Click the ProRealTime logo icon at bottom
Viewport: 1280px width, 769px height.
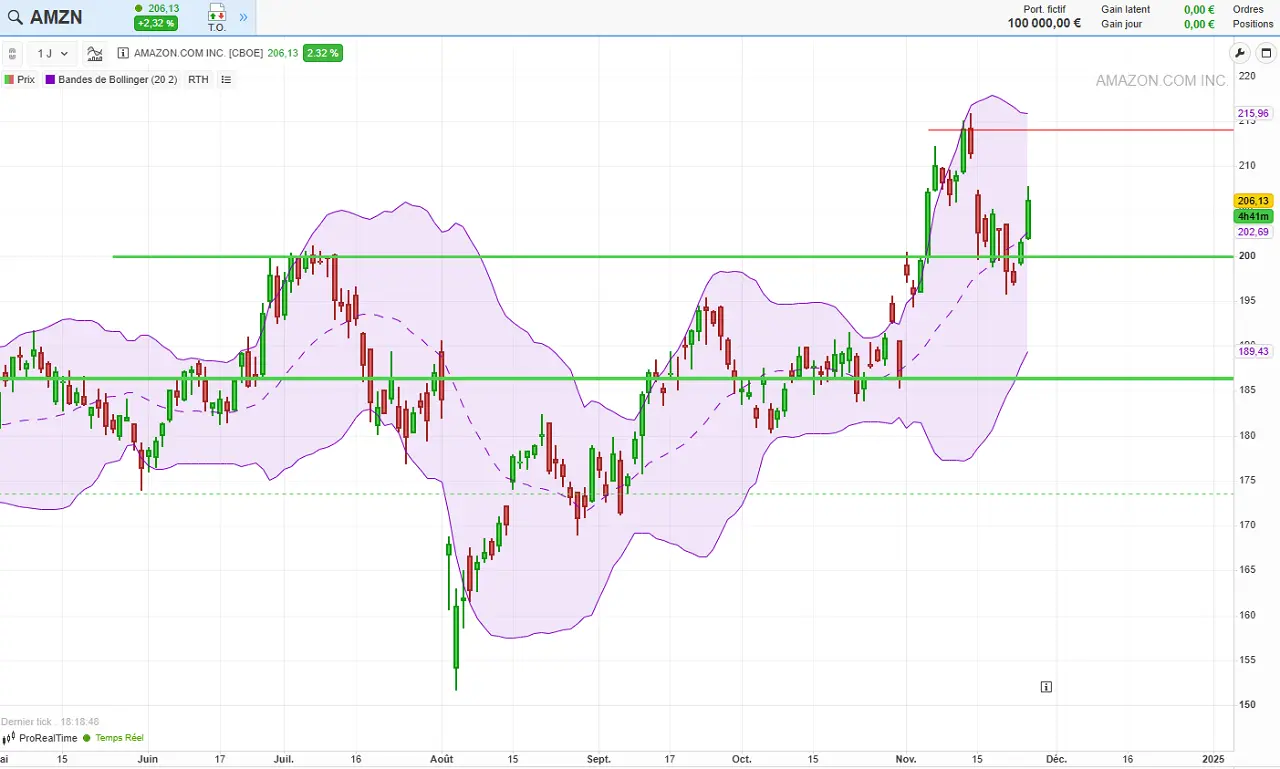[9, 738]
